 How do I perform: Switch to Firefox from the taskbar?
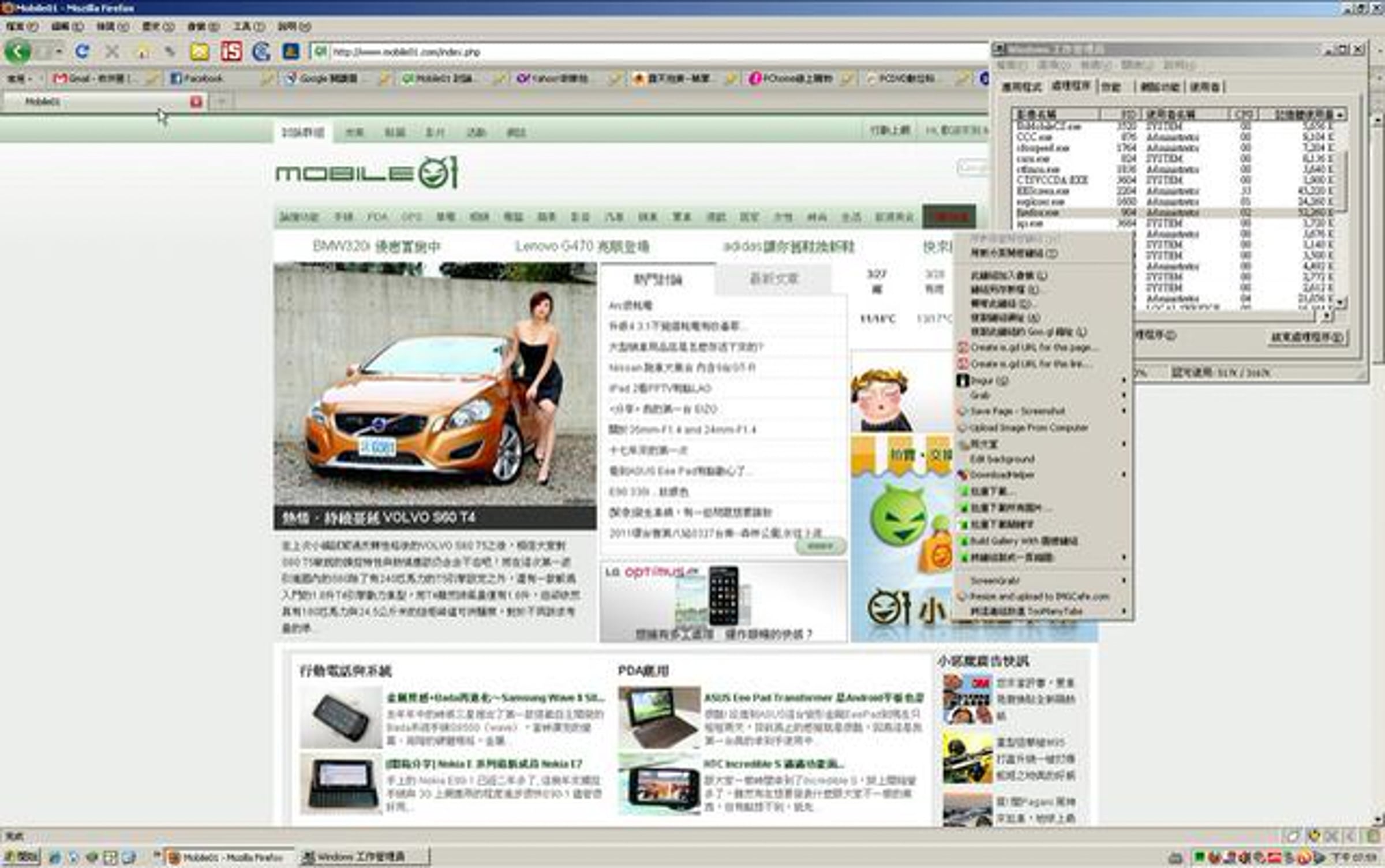(229, 858)
